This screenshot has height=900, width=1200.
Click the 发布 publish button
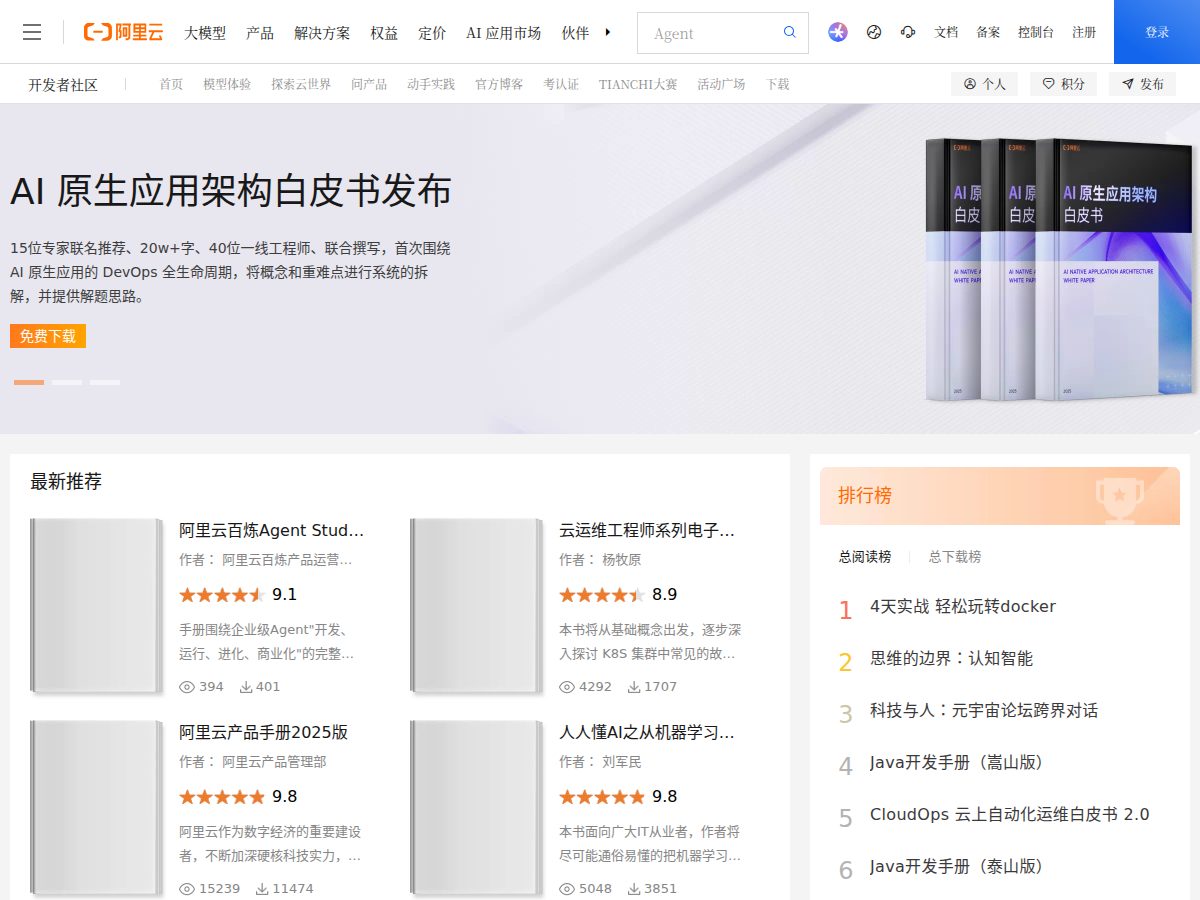(x=1142, y=84)
